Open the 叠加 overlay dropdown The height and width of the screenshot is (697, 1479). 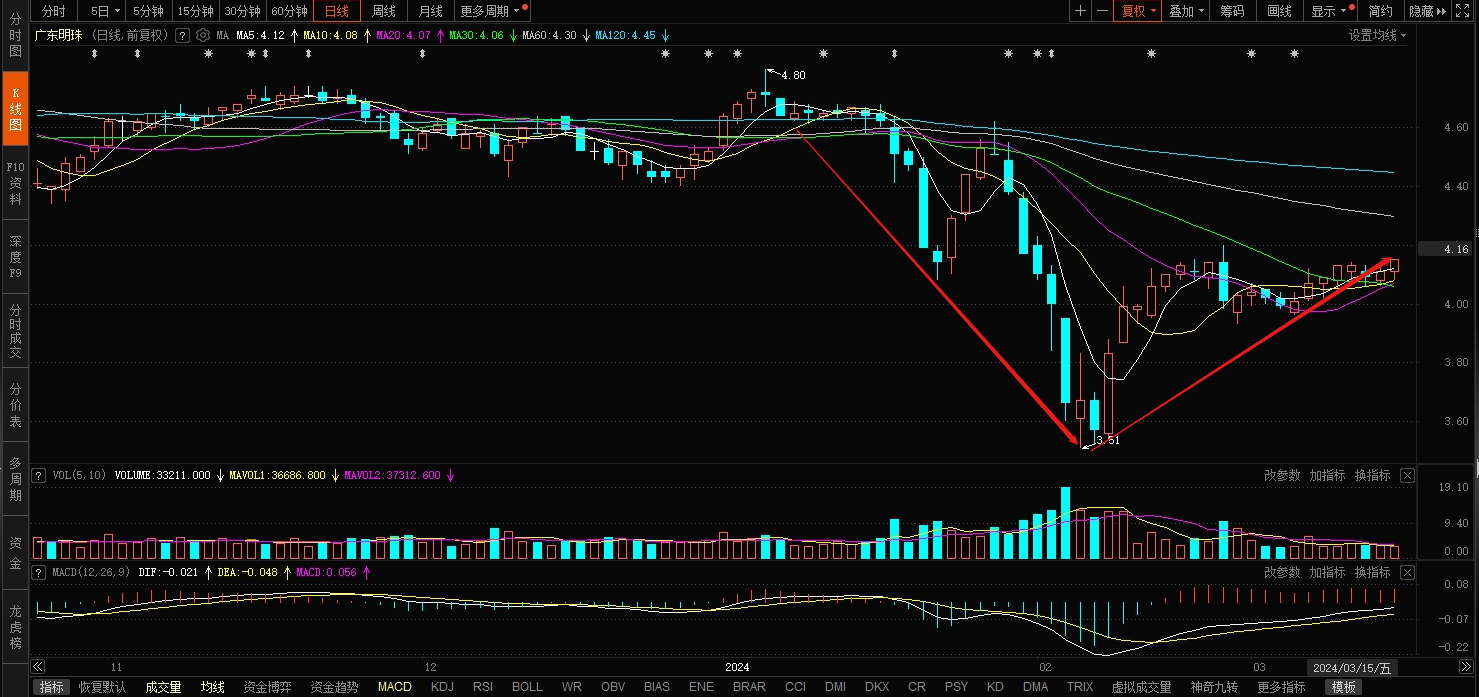coord(1186,11)
